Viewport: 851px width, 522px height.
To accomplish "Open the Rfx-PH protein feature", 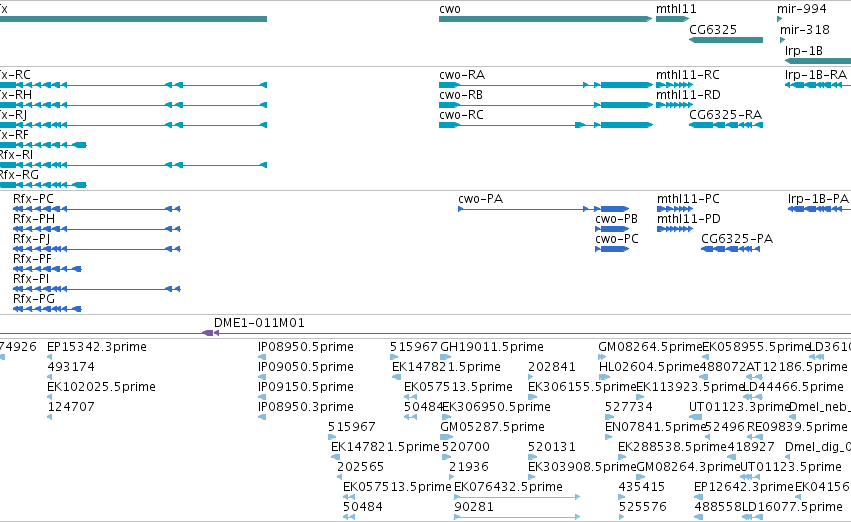I will 97,229.
